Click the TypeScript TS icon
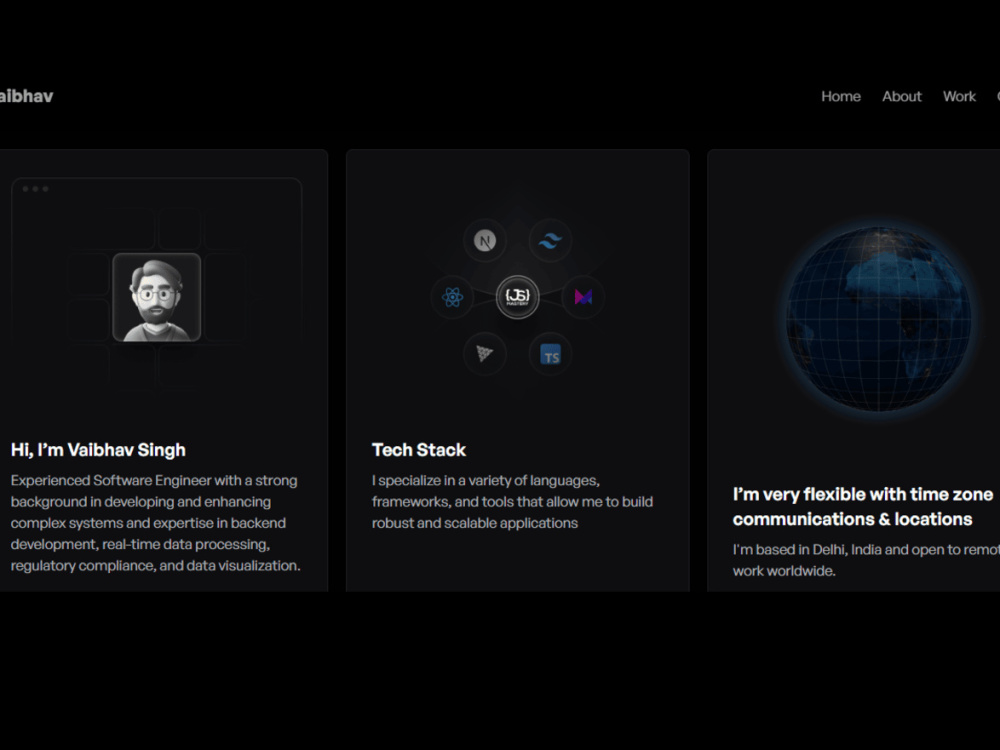The height and width of the screenshot is (750, 1000). pos(550,353)
